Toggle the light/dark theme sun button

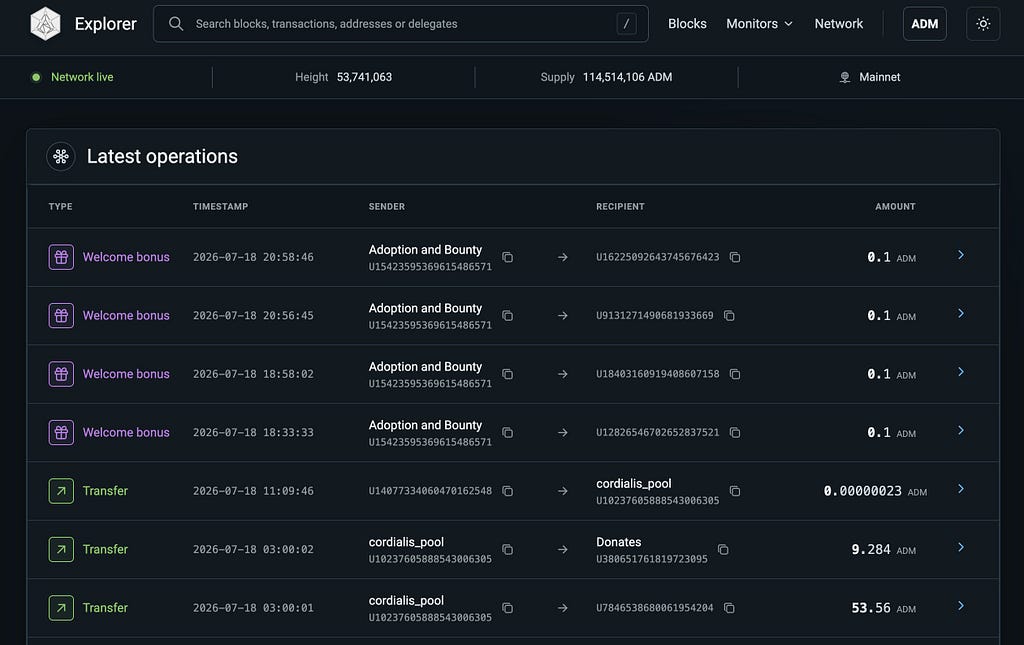click(983, 24)
